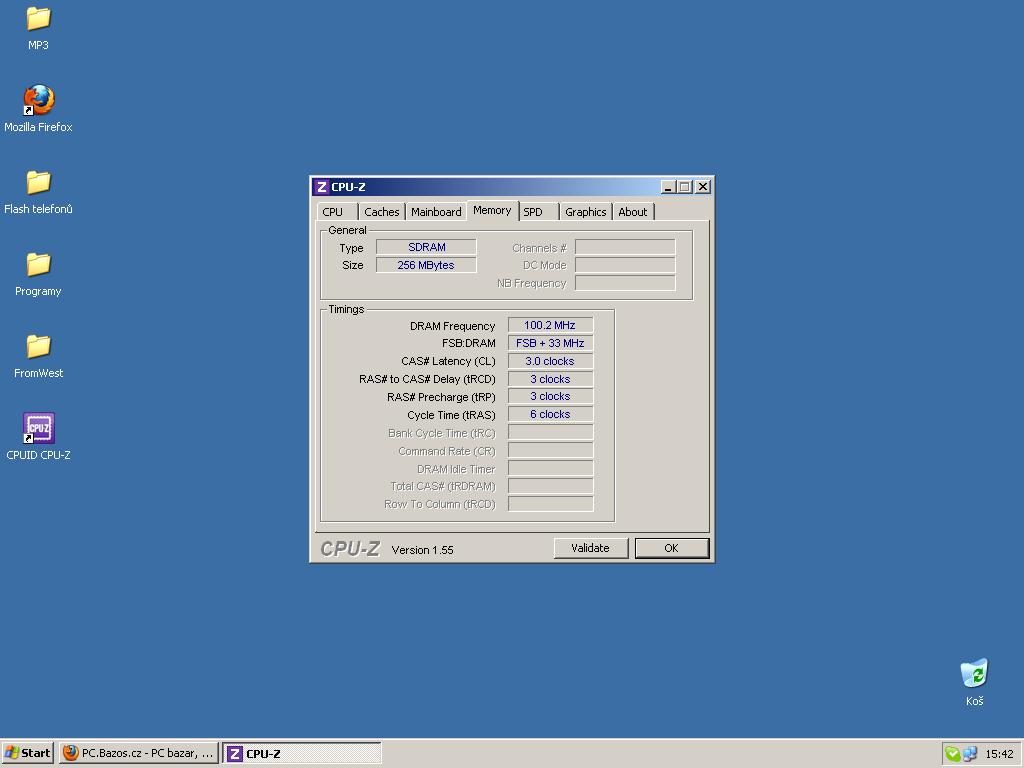Click the Cycle Time (tRAS) label

[x=451, y=415]
